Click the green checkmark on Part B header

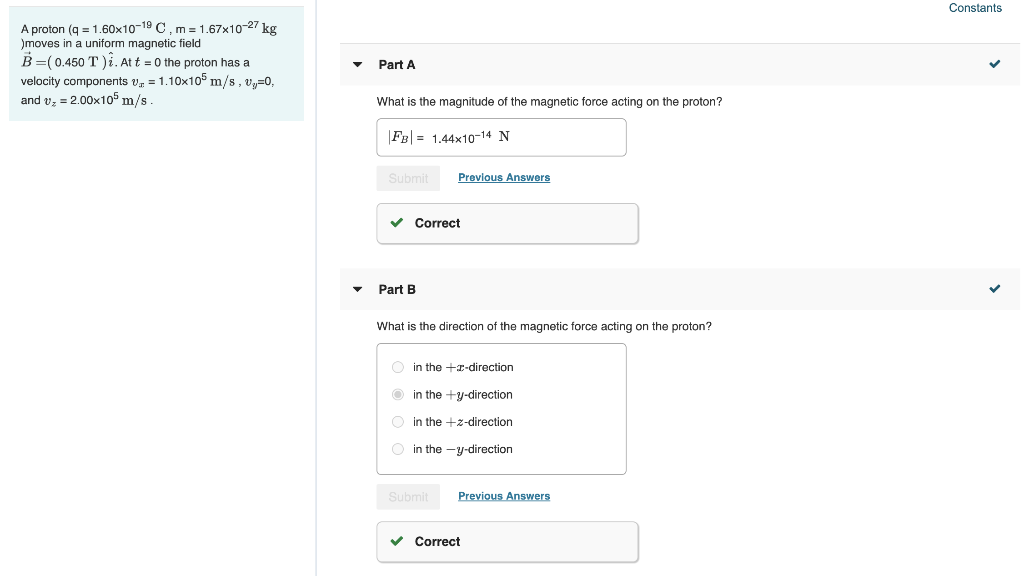tap(995, 288)
